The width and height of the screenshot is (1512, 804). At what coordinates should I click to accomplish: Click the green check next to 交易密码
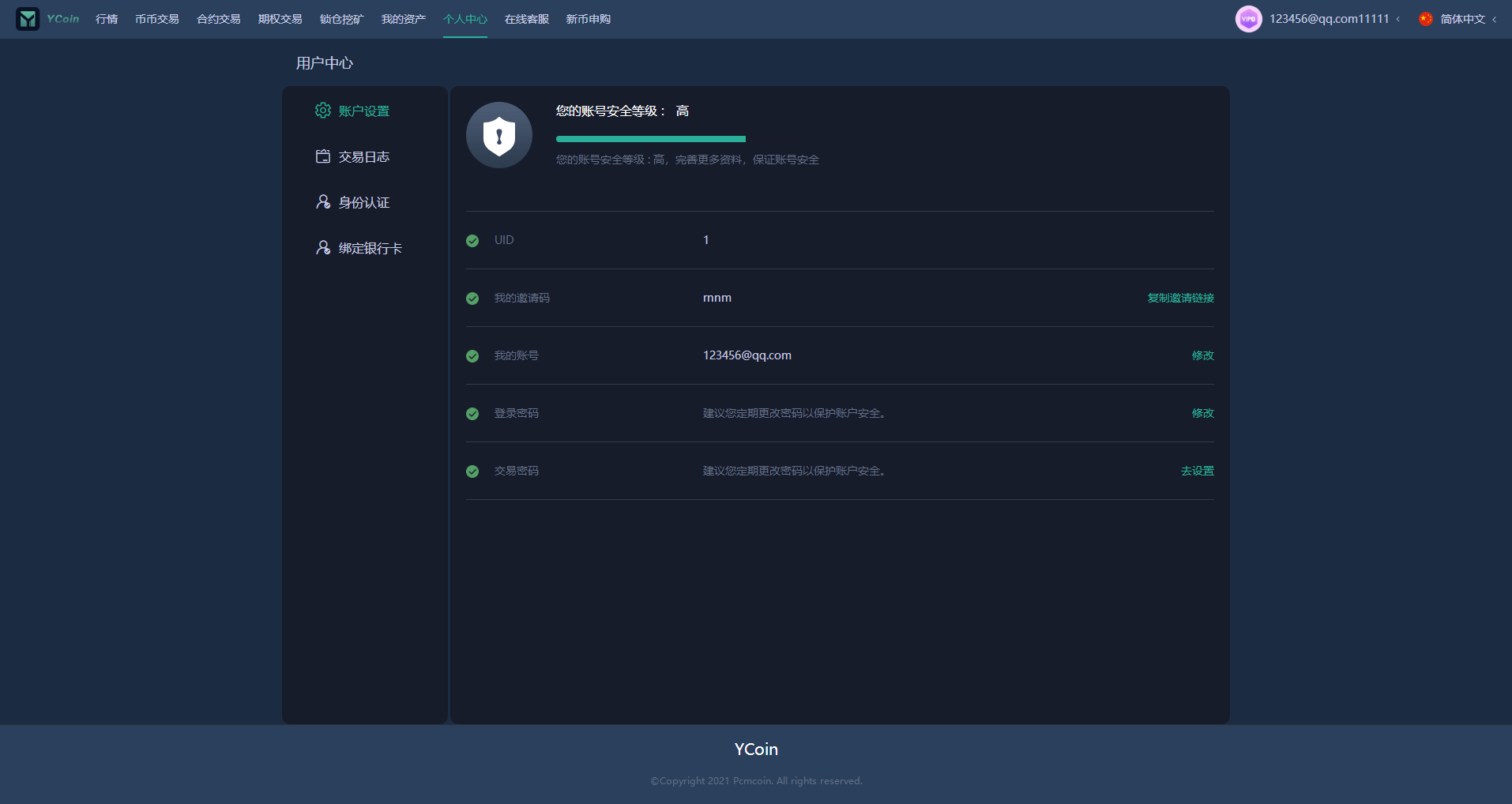click(472, 472)
